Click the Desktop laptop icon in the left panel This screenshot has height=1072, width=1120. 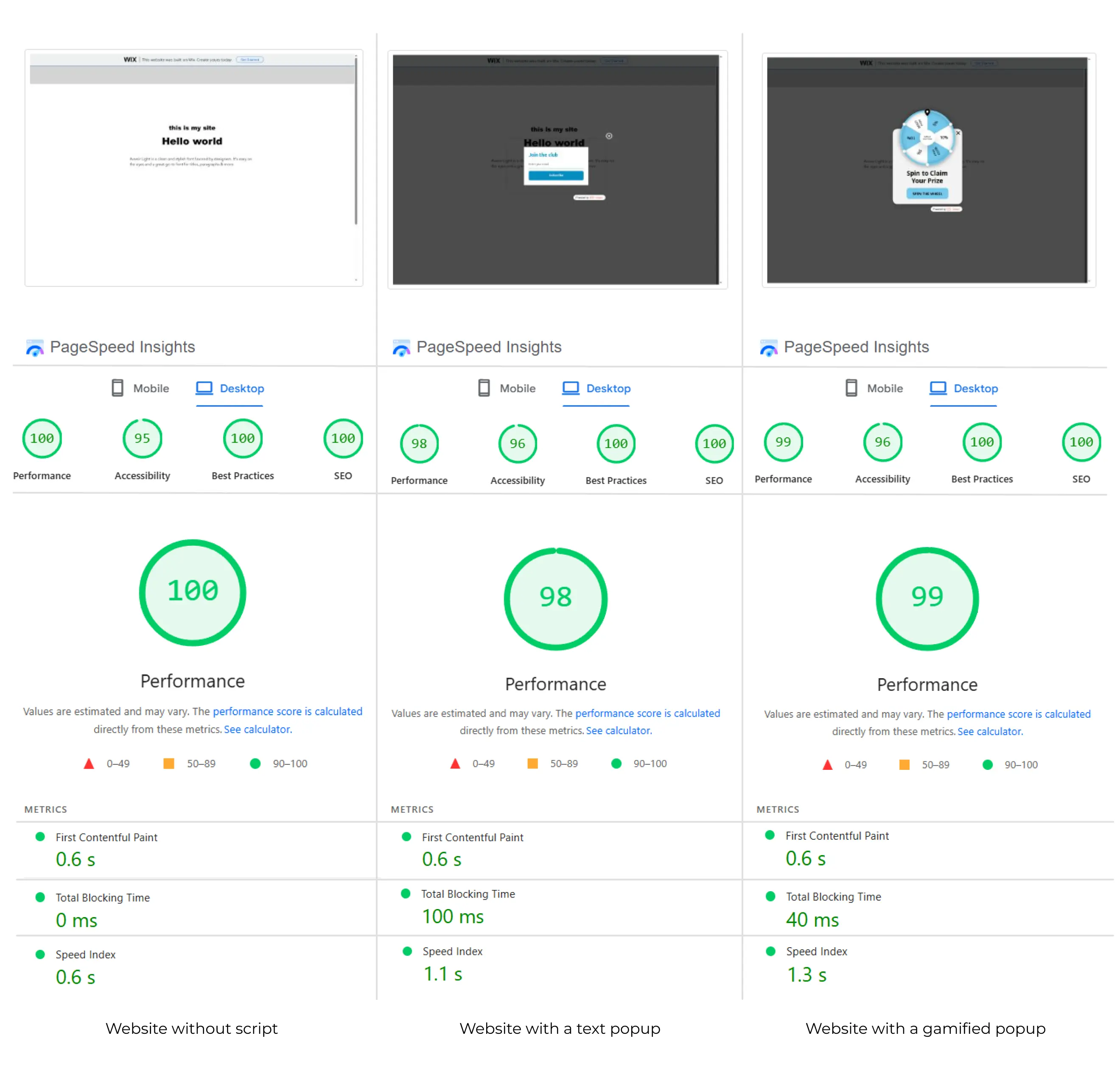pyautogui.click(x=204, y=388)
